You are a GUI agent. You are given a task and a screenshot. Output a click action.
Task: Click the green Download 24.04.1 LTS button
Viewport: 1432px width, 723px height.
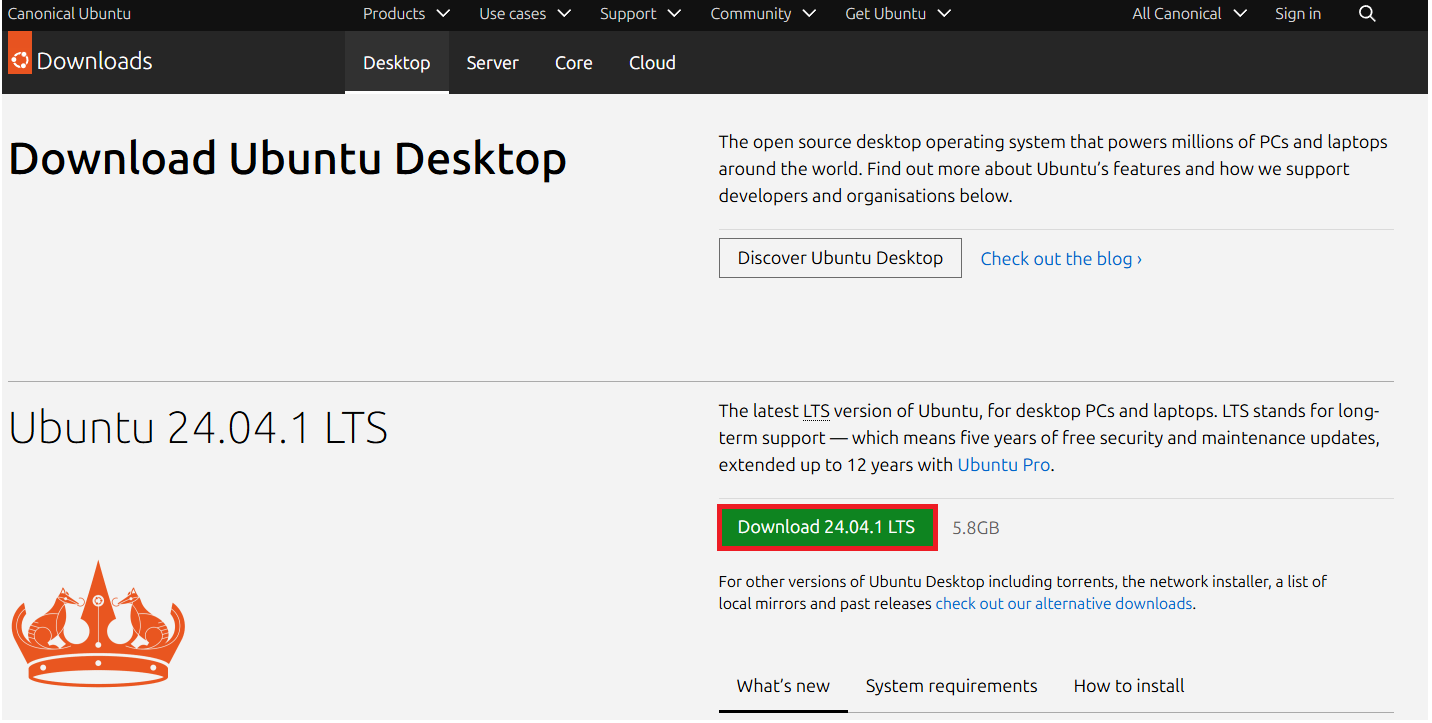tap(827, 527)
